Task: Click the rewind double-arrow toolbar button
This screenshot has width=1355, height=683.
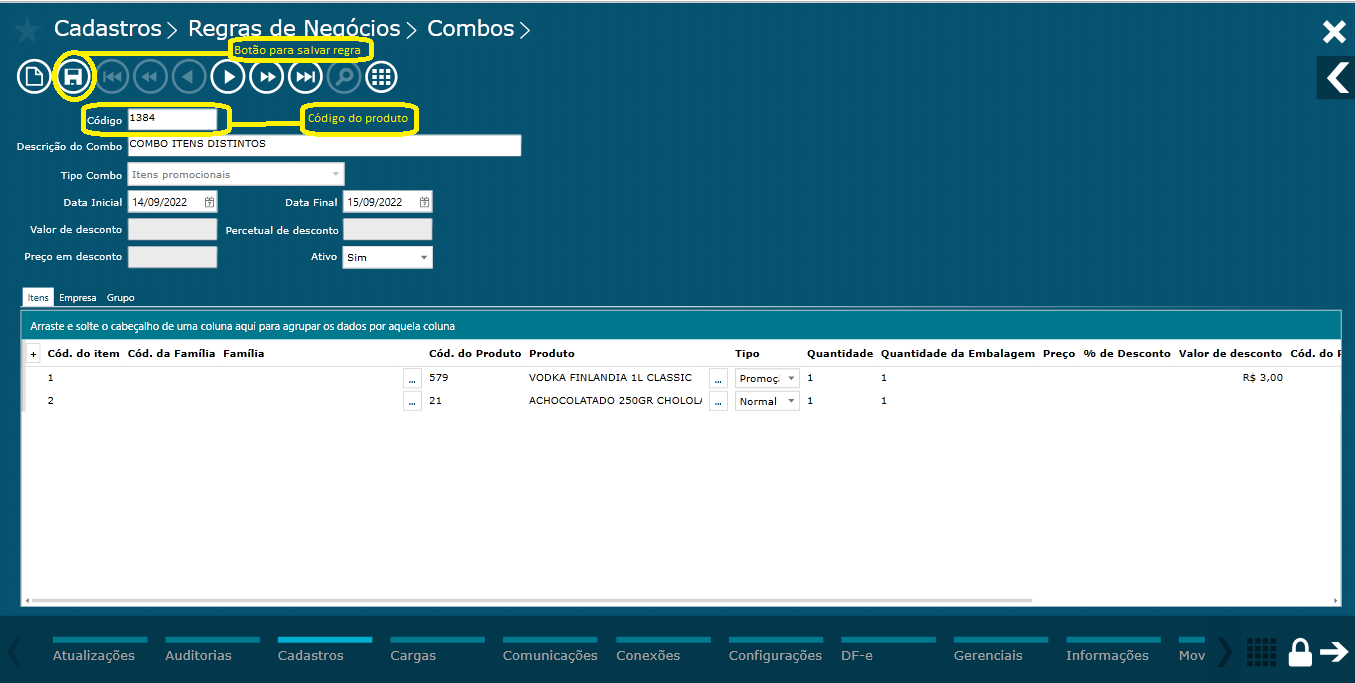Action: click(x=151, y=77)
